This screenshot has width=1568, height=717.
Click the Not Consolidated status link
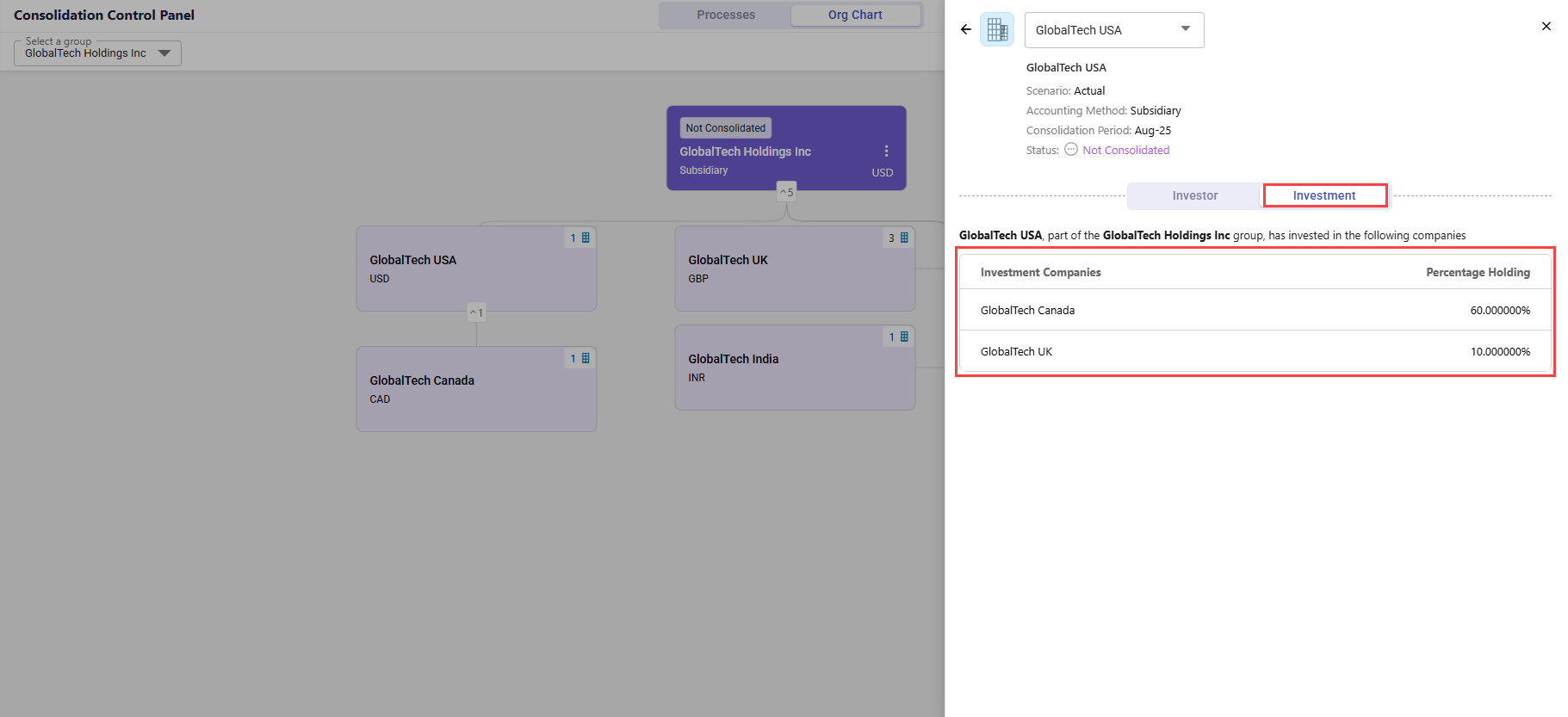(x=1125, y=151)
